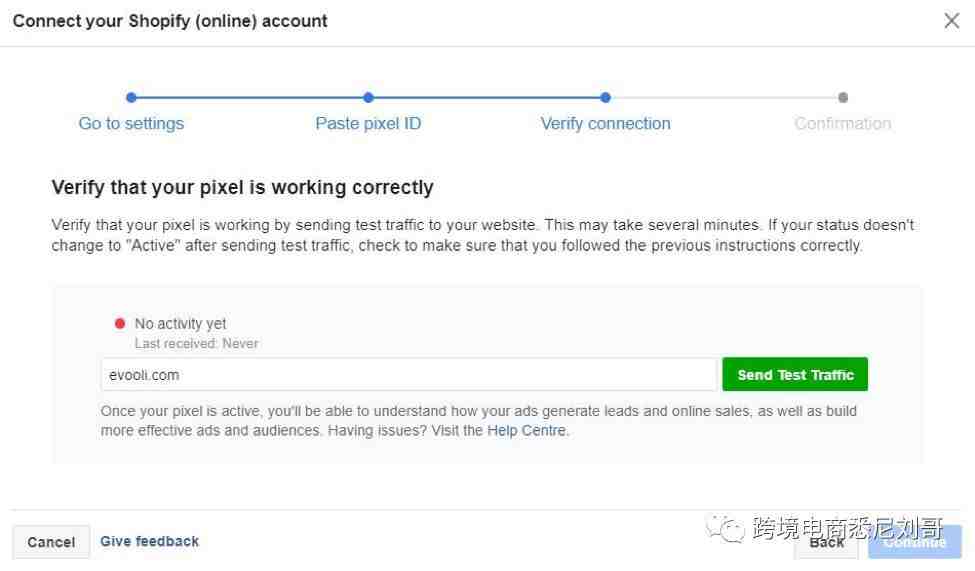
Task: Click the grey Confirmation step dot
Action: point(843,98)
